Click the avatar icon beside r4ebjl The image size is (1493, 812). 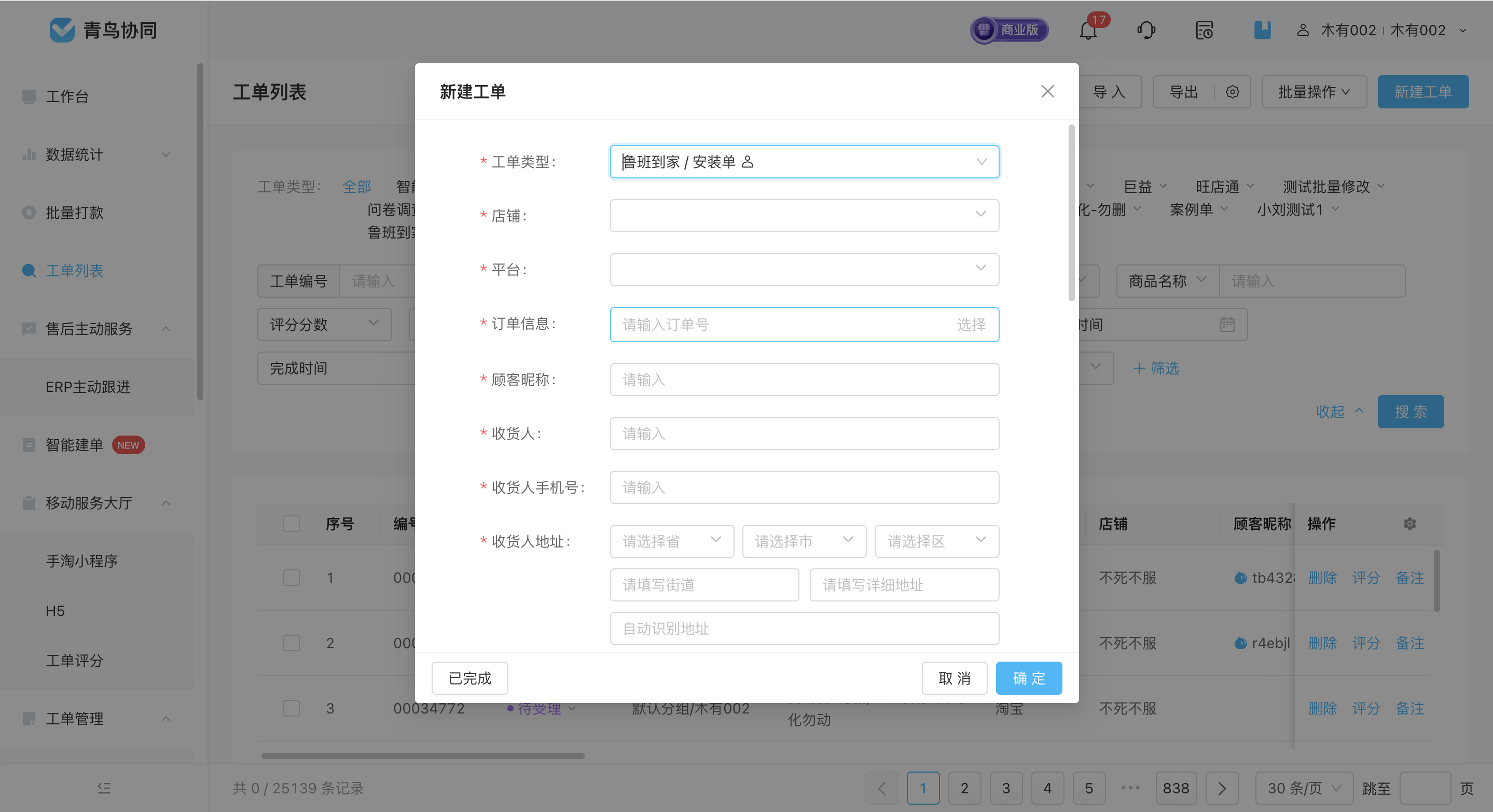pyautogui.click(x=1240, y=643)
